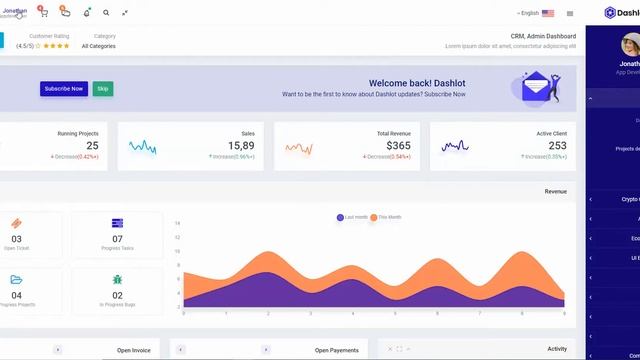Click the right arrow in Open Payements card

(x=266, y=350)
